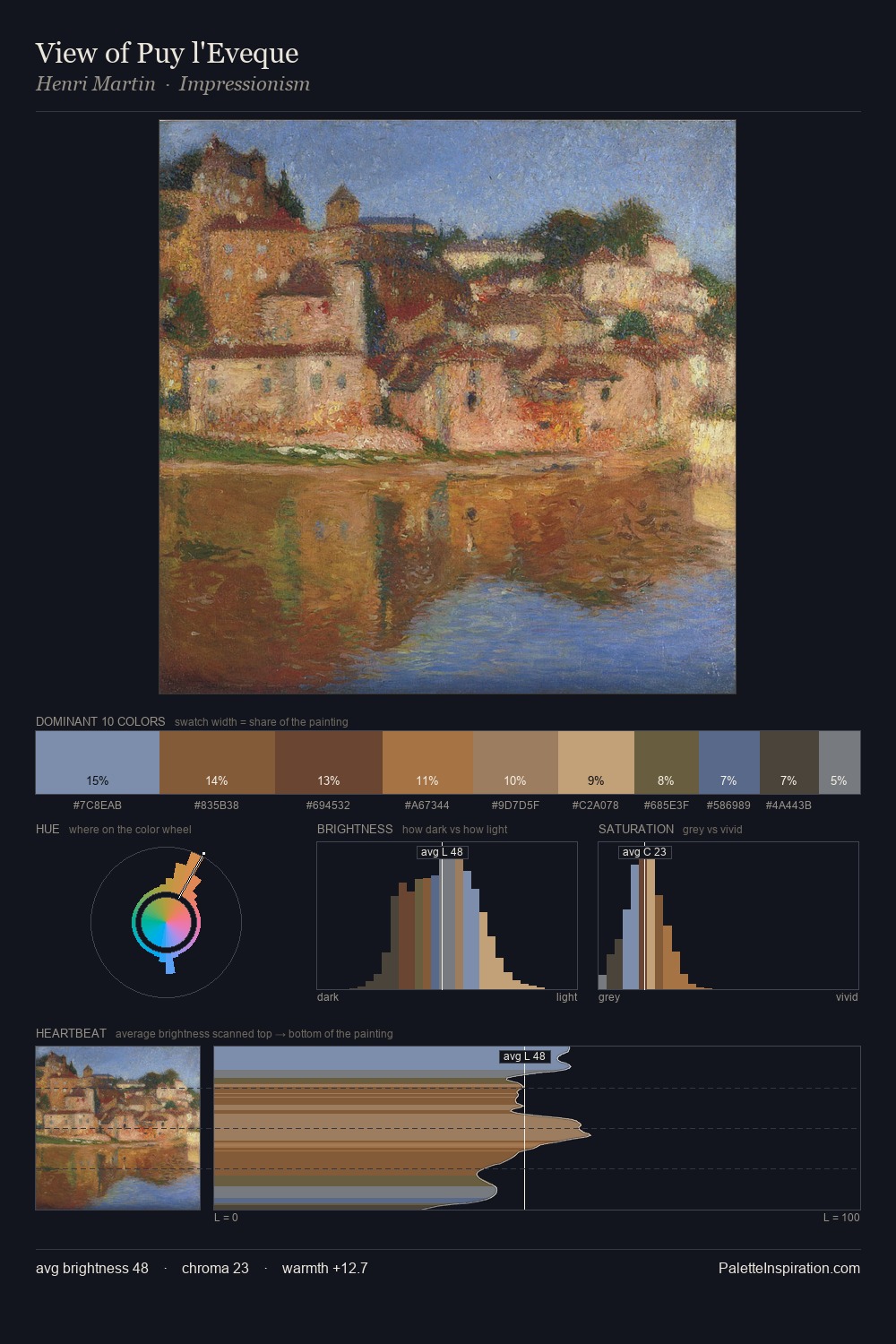Click the hex label #7C8EAB

click(x=98, y=806)
